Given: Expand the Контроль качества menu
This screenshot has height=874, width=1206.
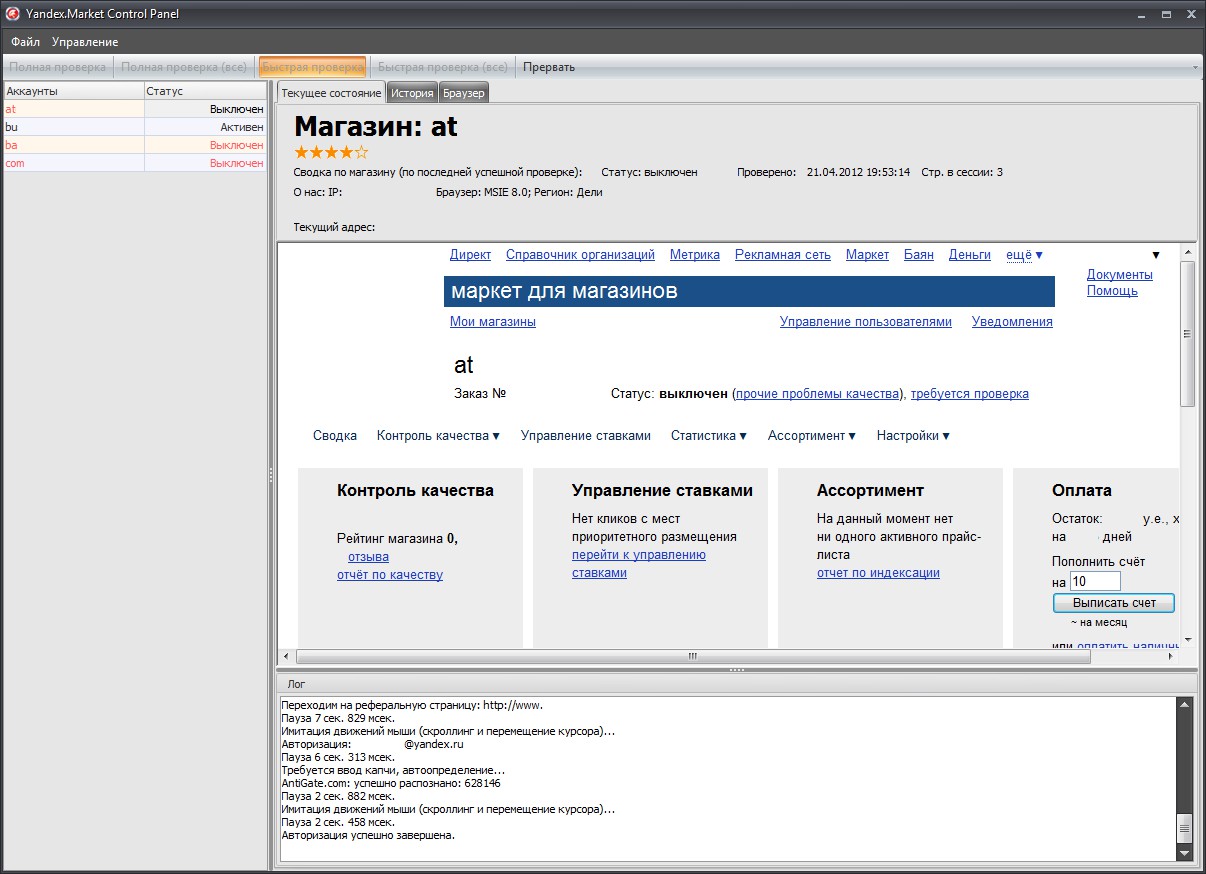Looking at the screenshot, I should [438, 436].
